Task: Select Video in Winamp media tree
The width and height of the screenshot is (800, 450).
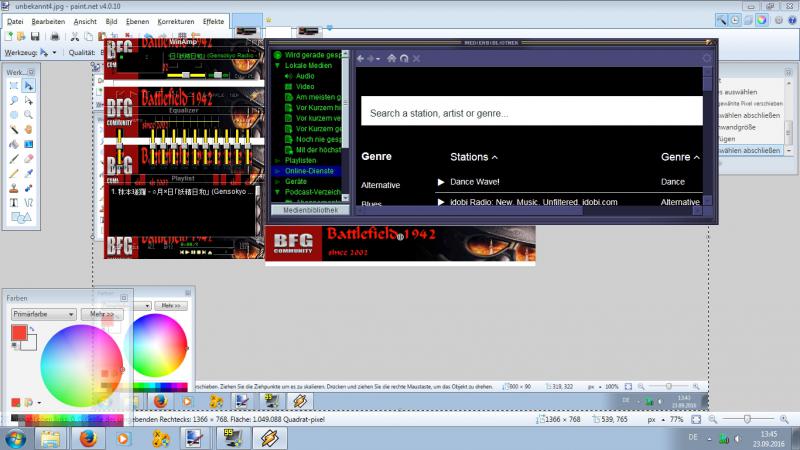Action: (x=305, y=87)
